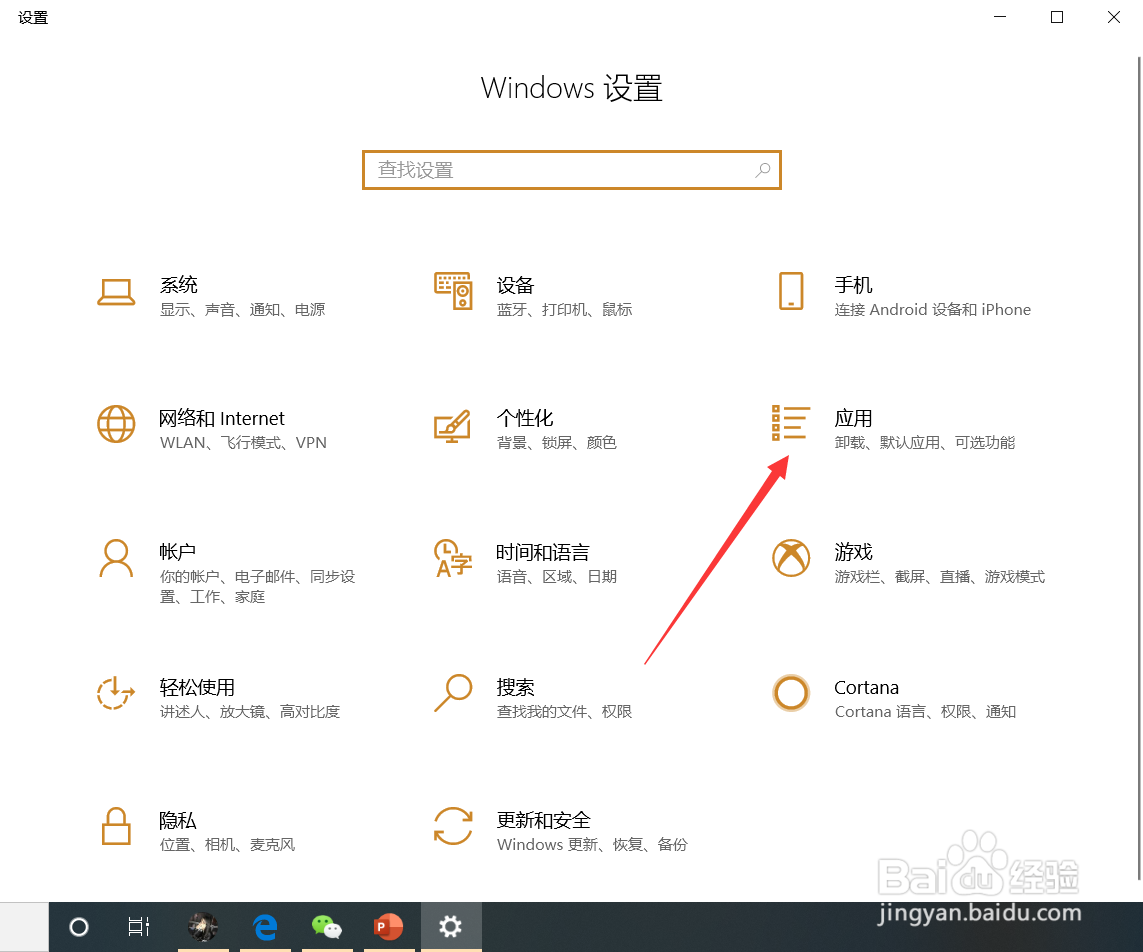
Task: Click the 帐户 description about 电子邮件 and 同步设置
Action: pos(257,587)
